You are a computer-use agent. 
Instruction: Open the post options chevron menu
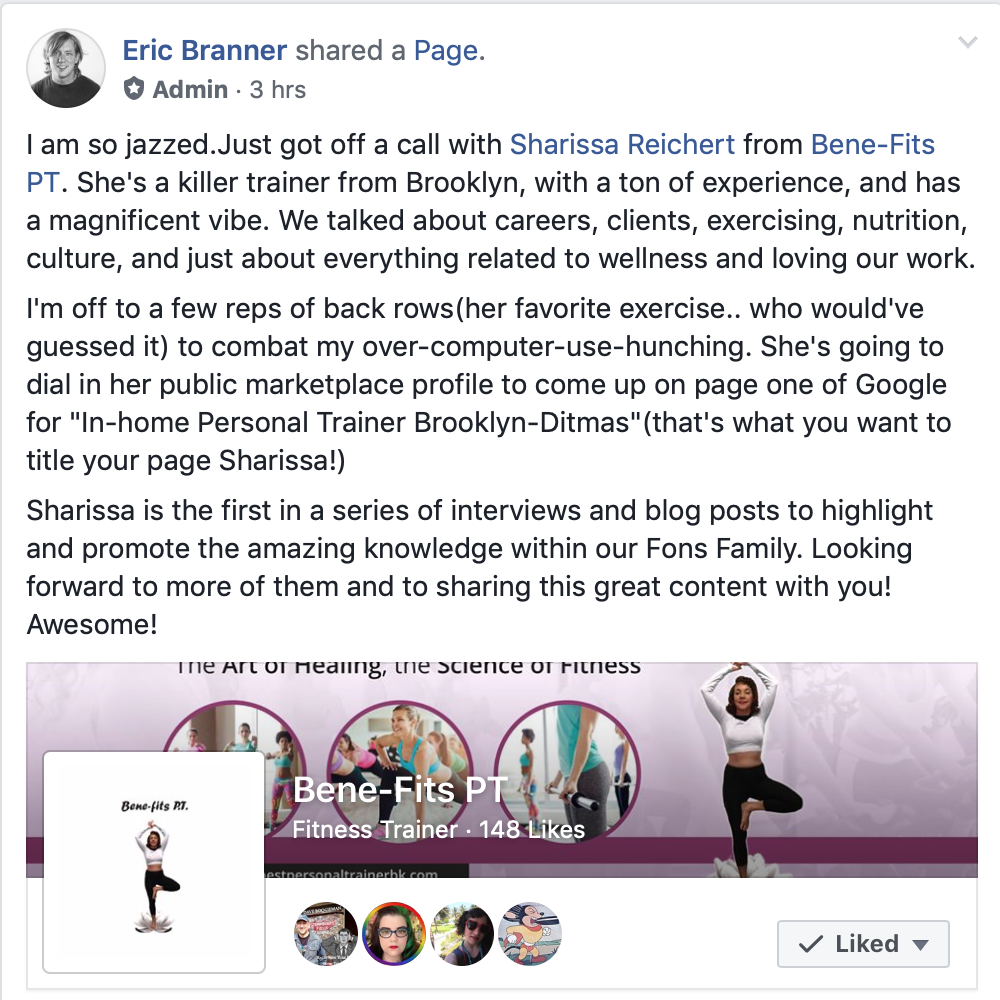967,43
